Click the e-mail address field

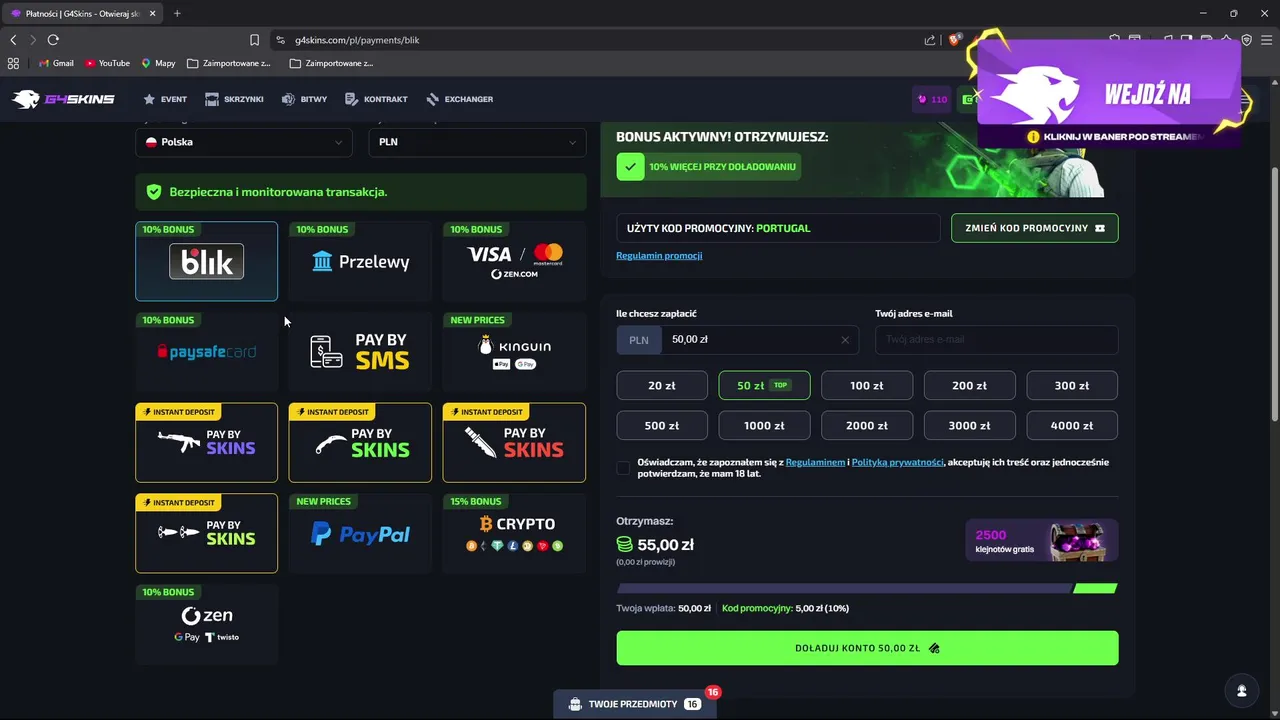[997, 340]
